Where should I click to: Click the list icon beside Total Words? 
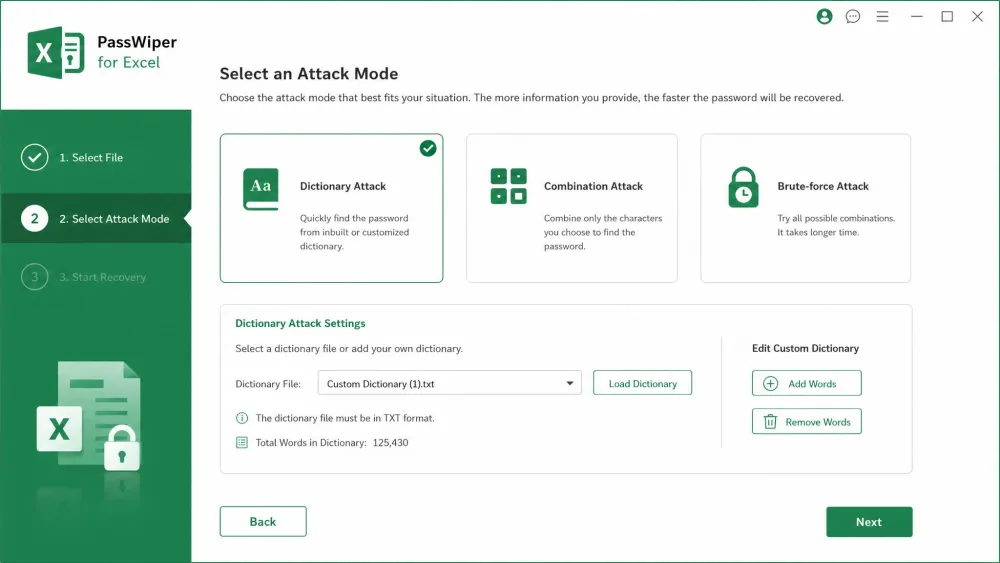pos(242,442)
